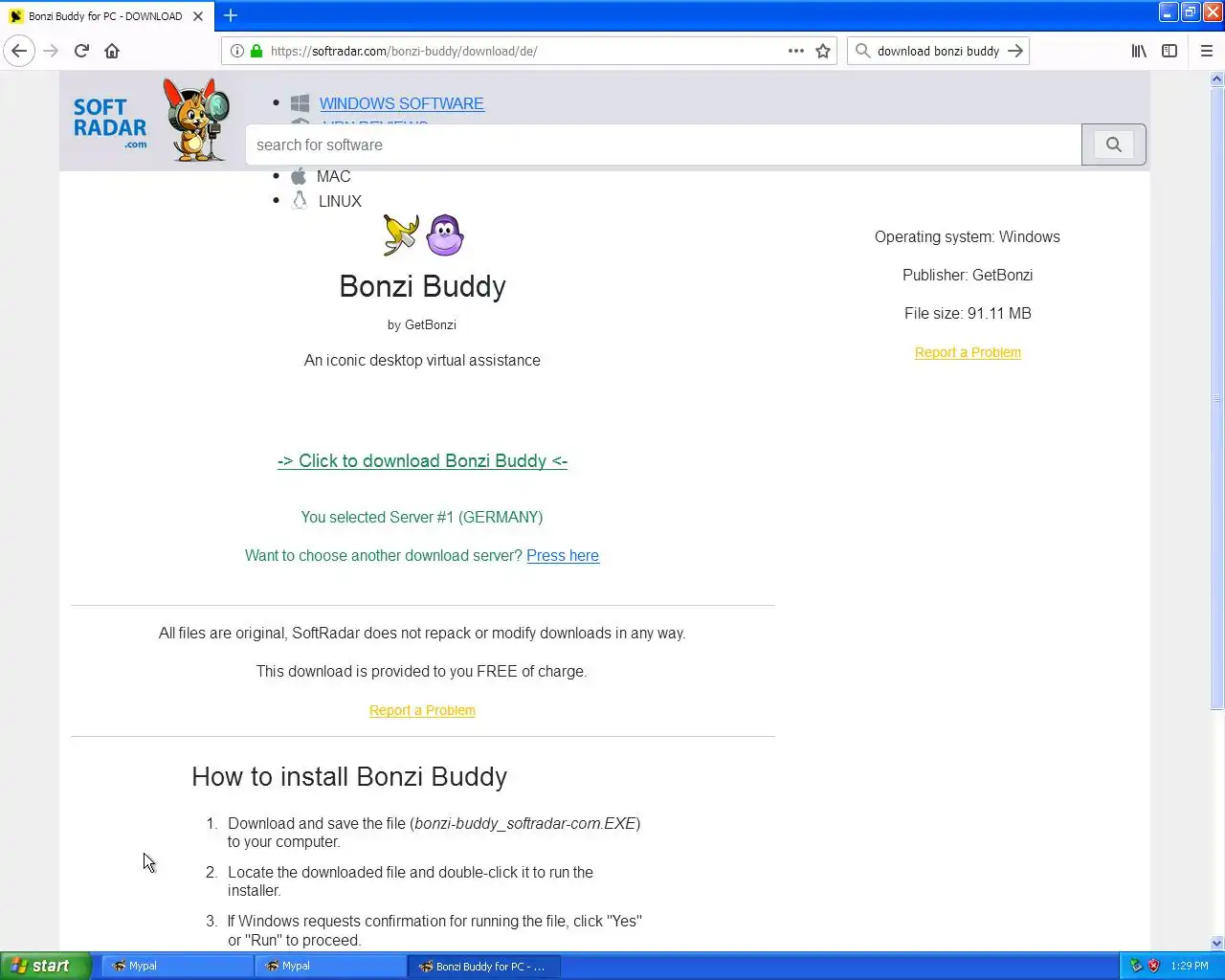1225x980 pixels.
Task: Click File size: 91.11 MB text
Action: click(968, 313)
